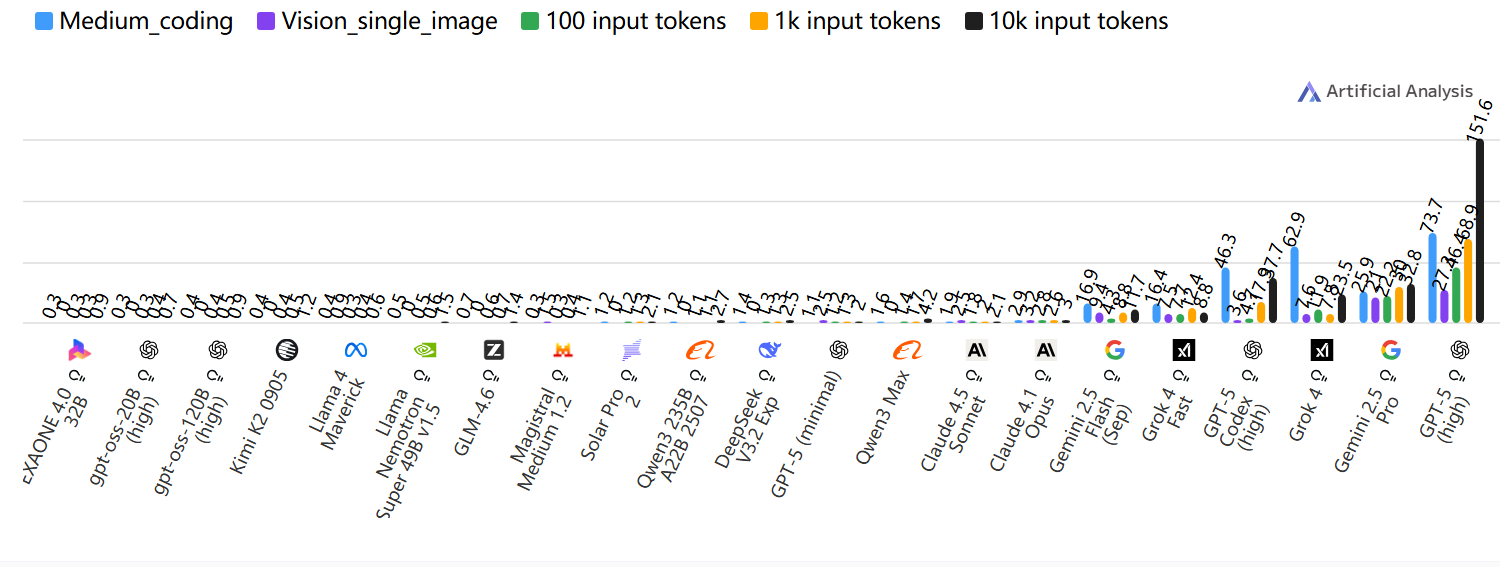Click the tall black 151.6 bar for GPT-5 (high)

coord(1480,231)
